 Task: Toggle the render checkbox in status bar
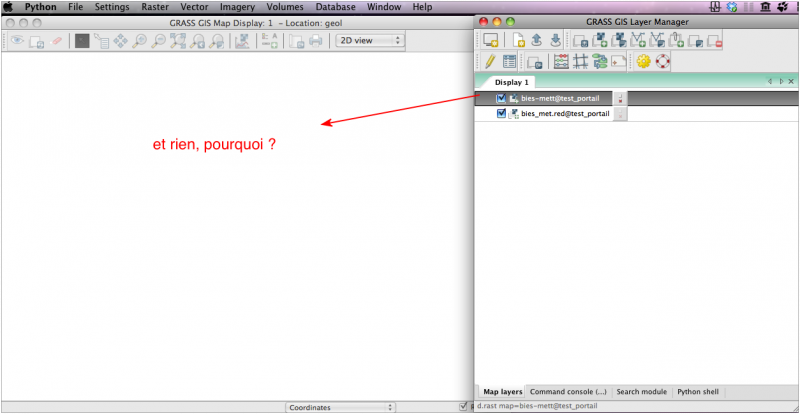coord(463,406)
